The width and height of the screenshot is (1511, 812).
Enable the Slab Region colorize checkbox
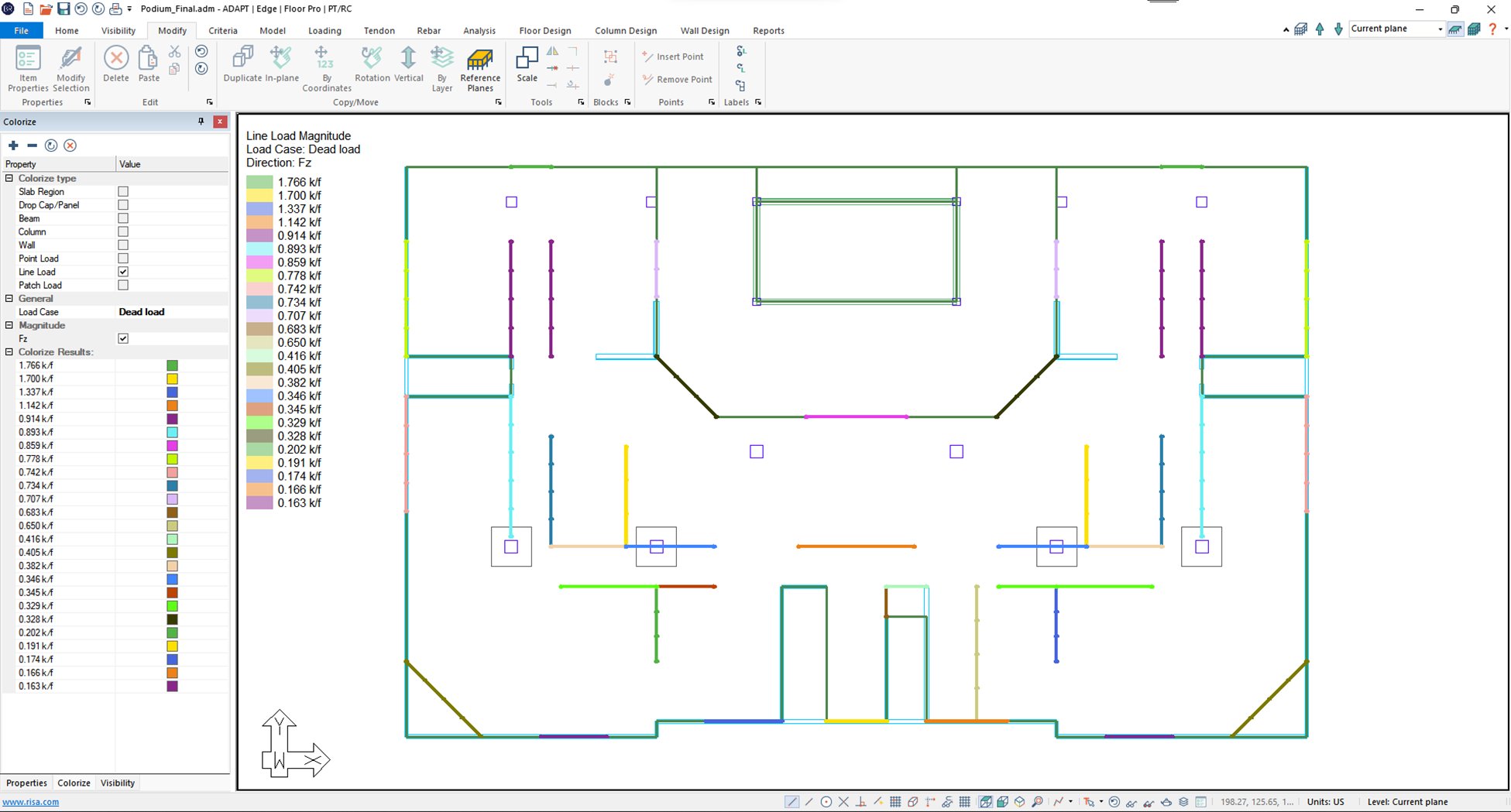click(123, 192)
